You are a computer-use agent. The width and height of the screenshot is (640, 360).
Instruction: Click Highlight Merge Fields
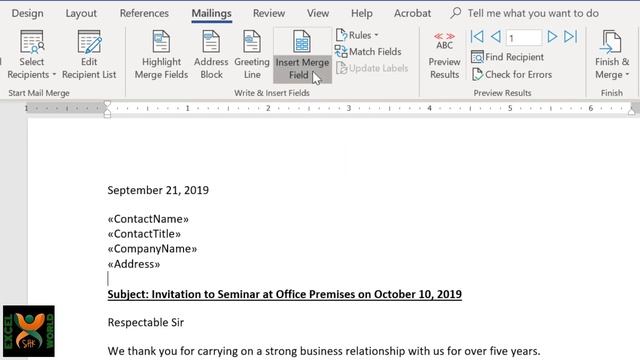161,55
